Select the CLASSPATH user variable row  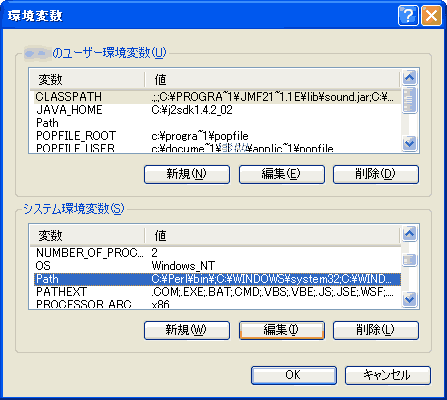pos(215,97)
